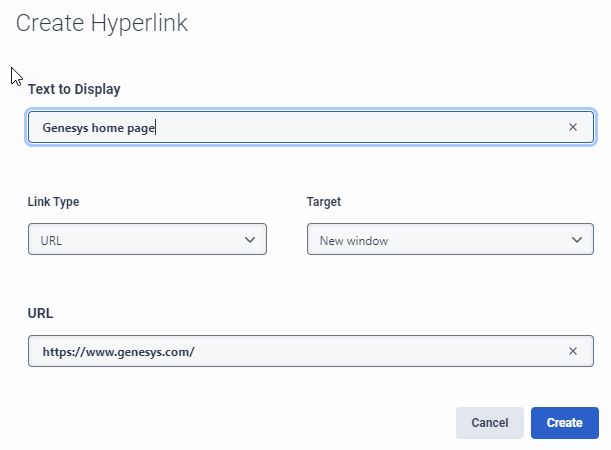
Task: Click the Target label
Action: (x=324, y=202)
